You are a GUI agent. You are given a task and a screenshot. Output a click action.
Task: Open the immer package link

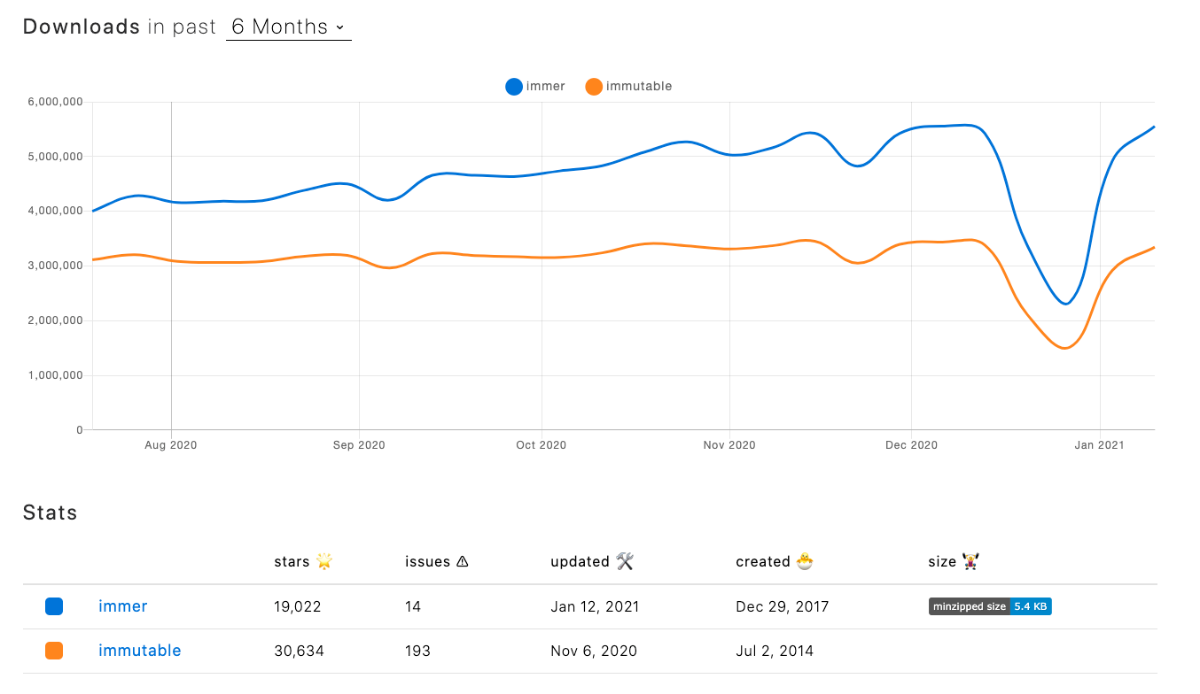123,606
